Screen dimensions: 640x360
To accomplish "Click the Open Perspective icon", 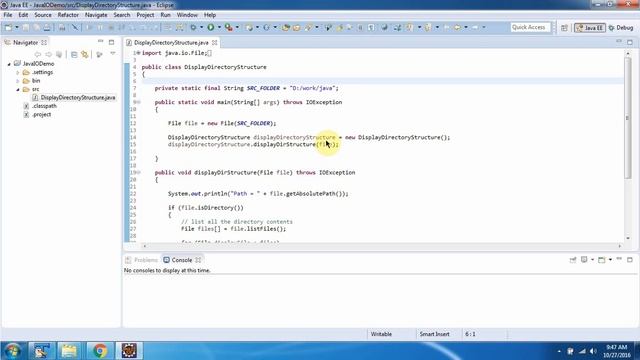I will pos(564,28).
